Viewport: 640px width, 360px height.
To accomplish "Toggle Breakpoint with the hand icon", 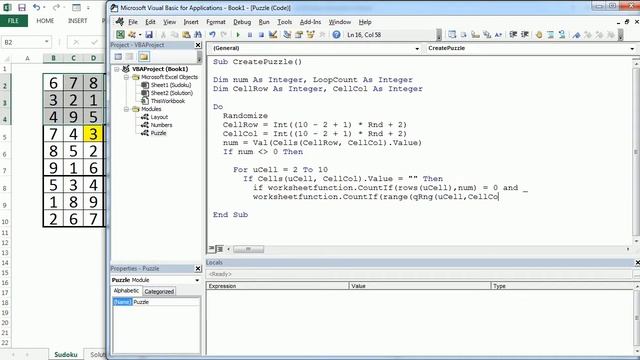I will pos(539,35).
